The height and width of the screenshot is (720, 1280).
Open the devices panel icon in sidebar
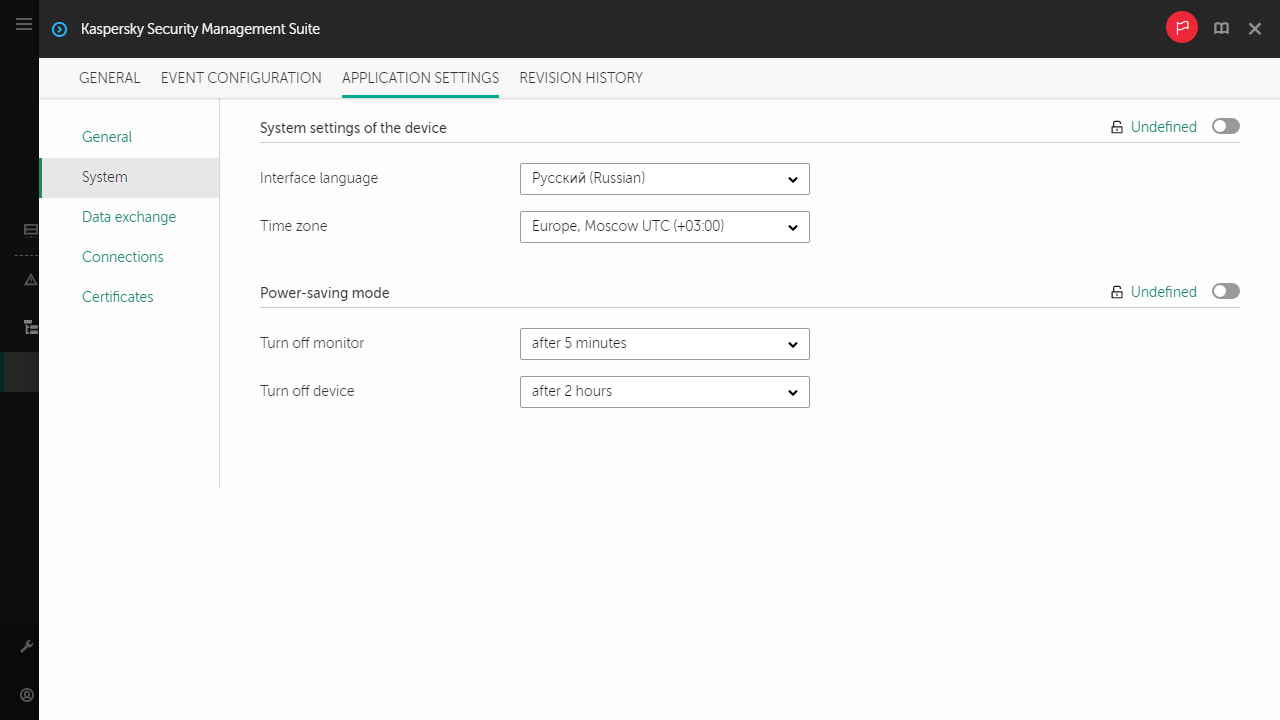pos(29,230)
